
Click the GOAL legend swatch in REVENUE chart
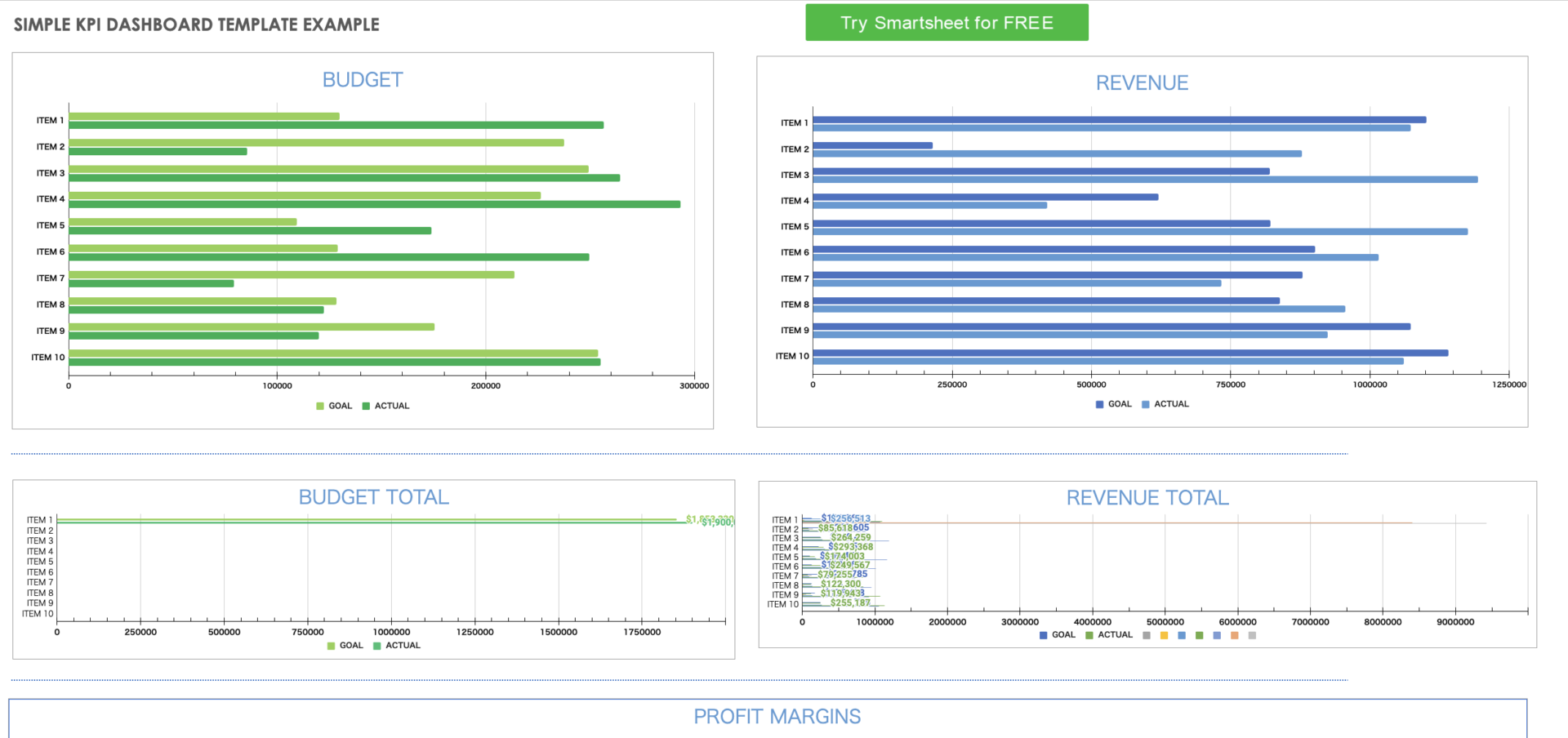[x=1098, y=403]
